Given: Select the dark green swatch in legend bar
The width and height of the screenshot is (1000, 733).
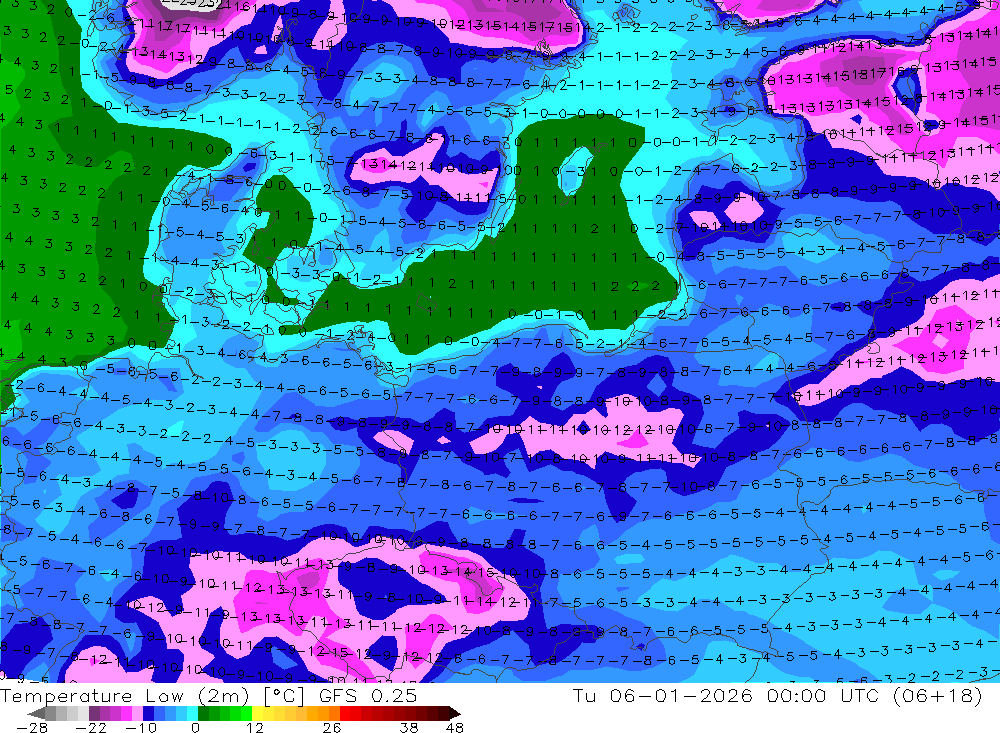Looking at the screenshot, I should coord(203,713).
